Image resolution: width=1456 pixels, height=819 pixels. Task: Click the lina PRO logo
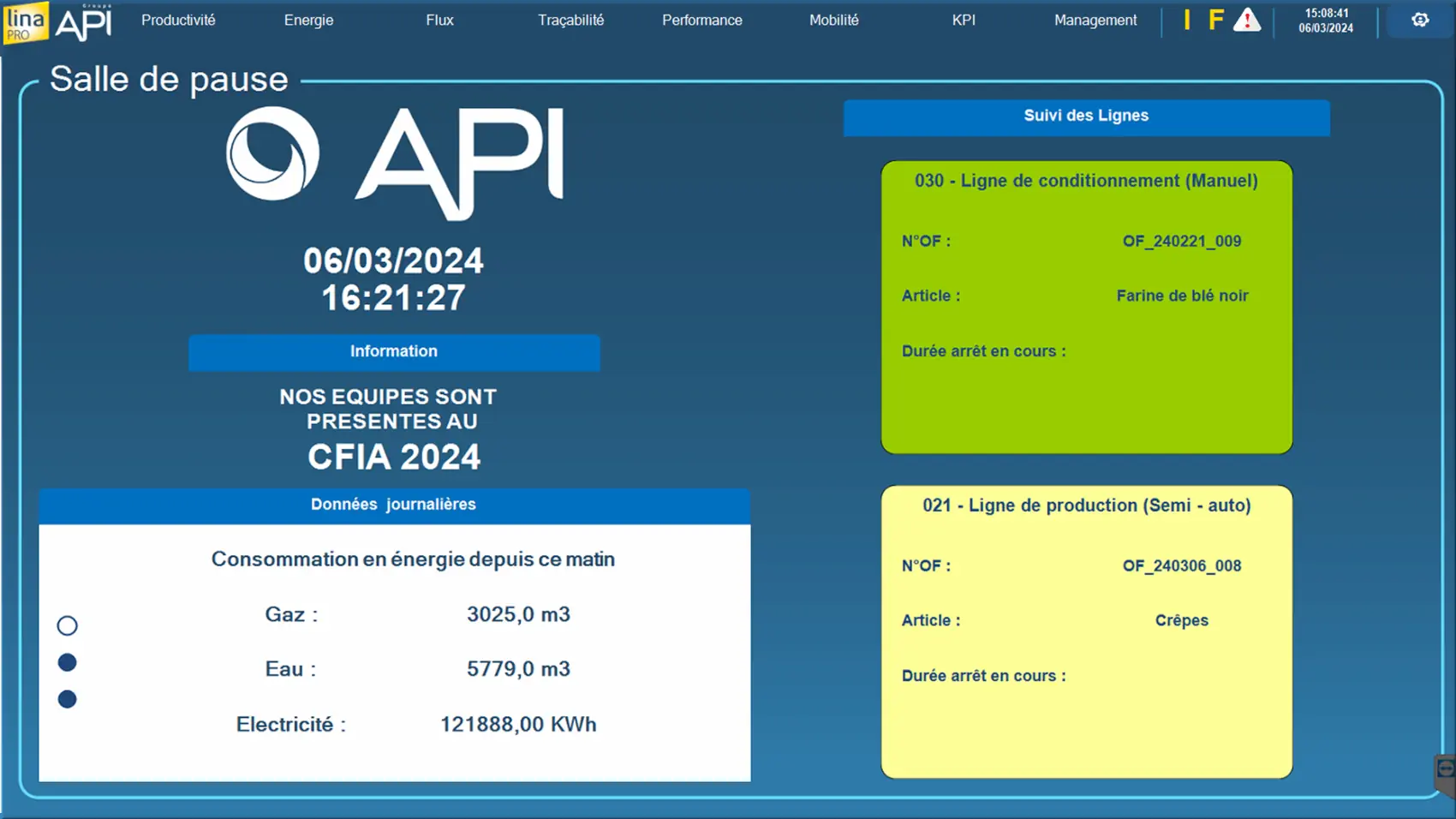[x=26, y=22]
